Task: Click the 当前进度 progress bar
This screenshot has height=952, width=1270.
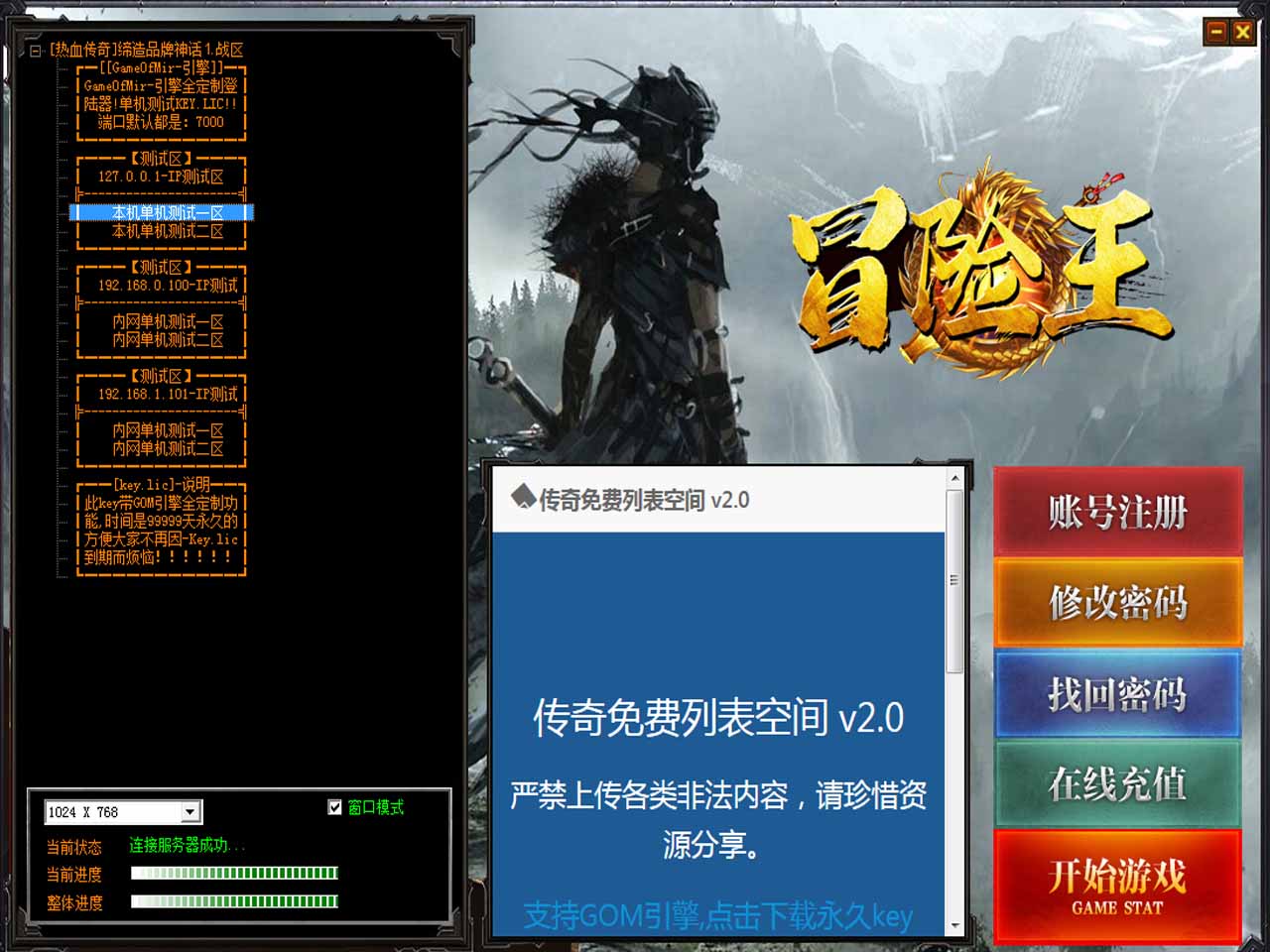Action: coord(234,874)
